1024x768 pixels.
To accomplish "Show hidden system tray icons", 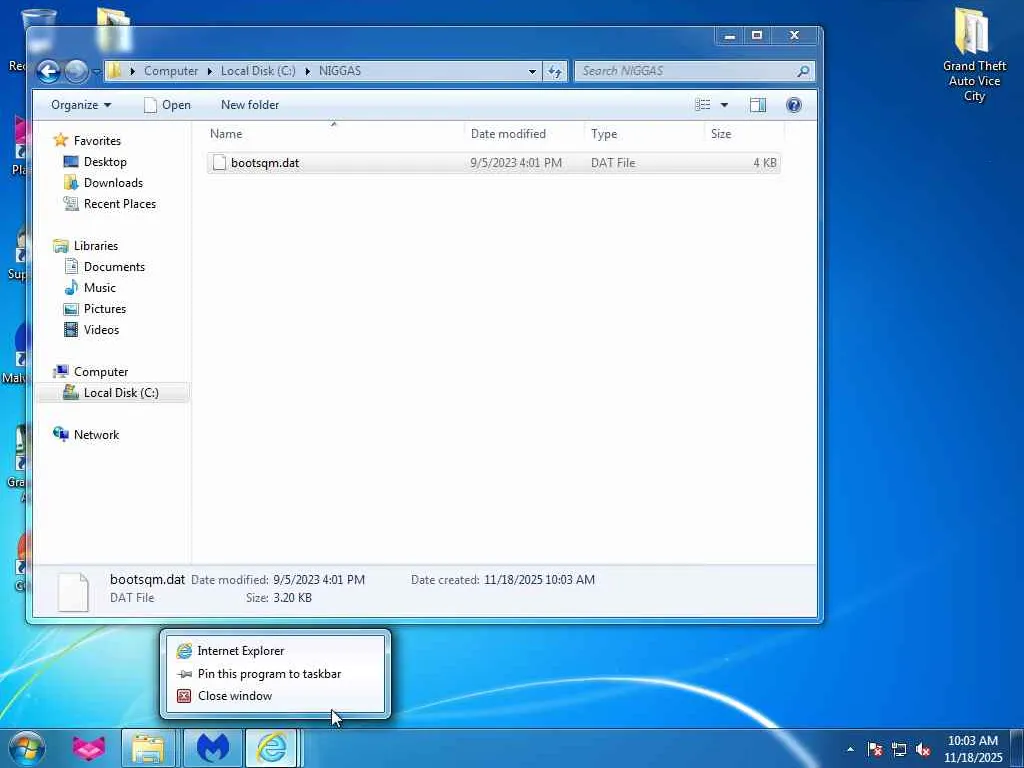I will point(850,749).
